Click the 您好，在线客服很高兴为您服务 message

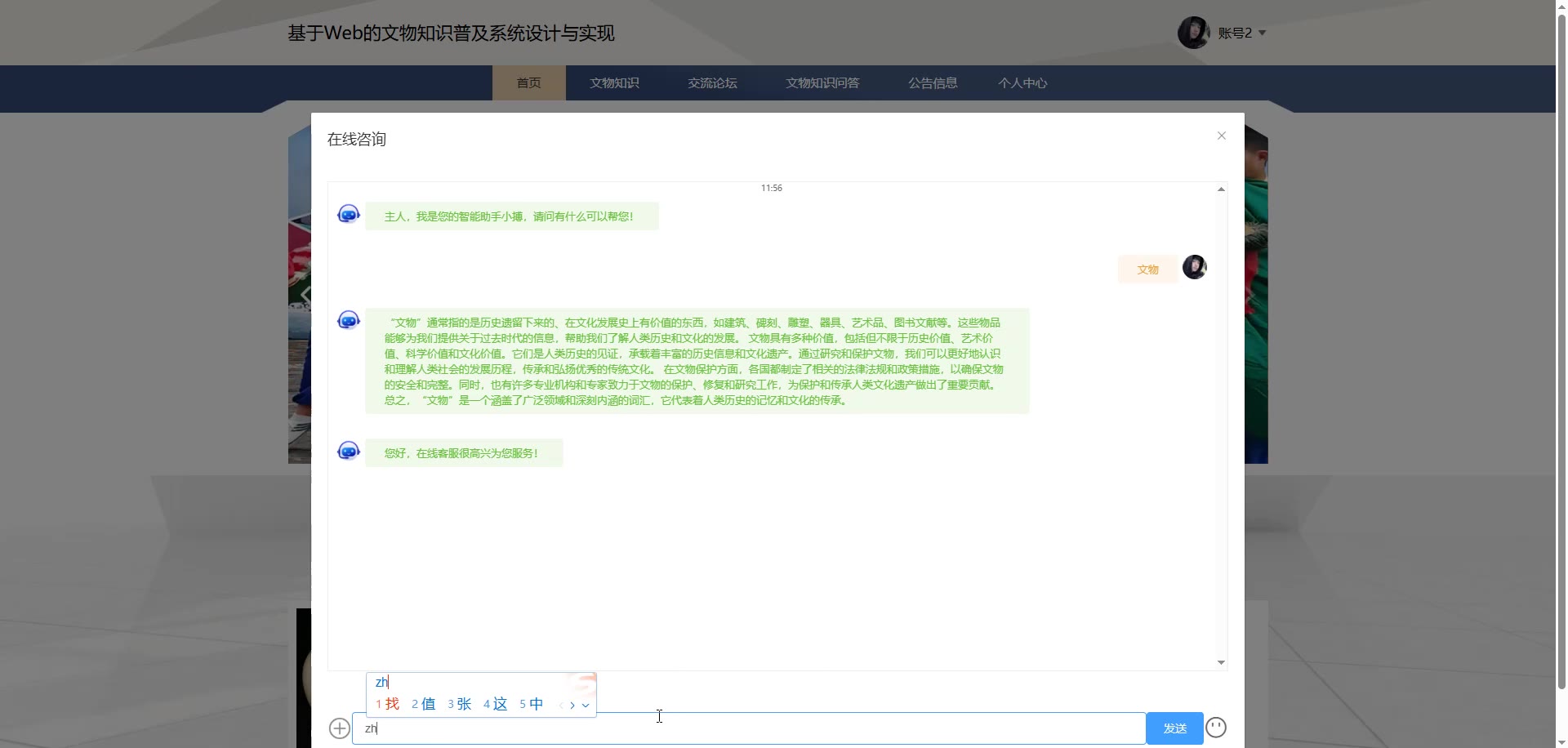pyautogui.click(x=464, y=453)
